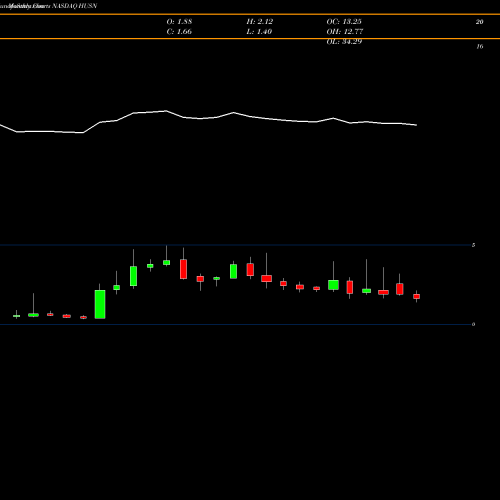The image size is (500, 500).
Task: Click the tallest green candlestick body
Action: pyautogui.click(x=100, y=304)
